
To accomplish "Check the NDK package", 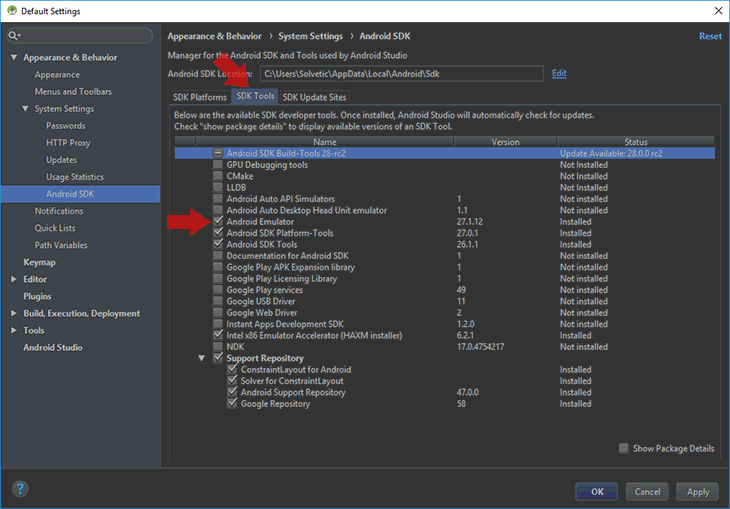I will (x=218, y=346).
